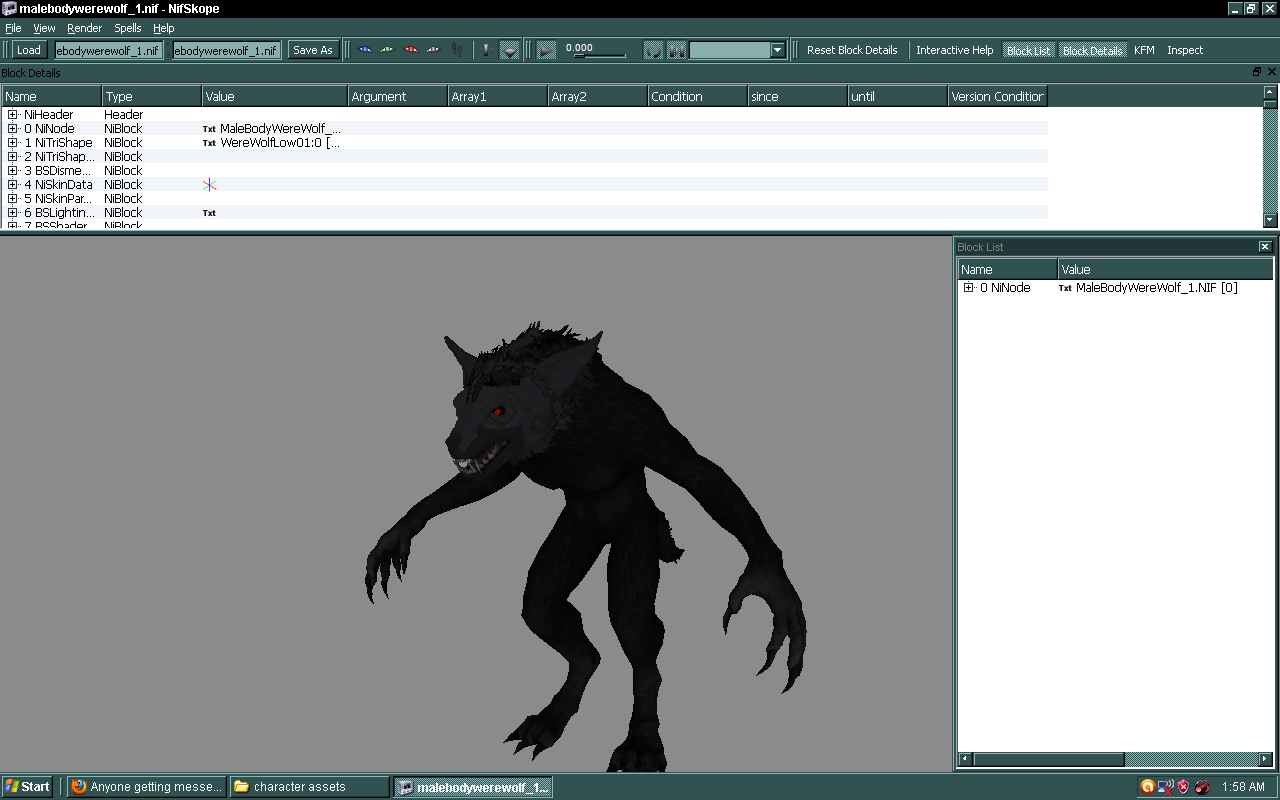
Task: Click the green eye view icon
Action: (x=387, y=50)
